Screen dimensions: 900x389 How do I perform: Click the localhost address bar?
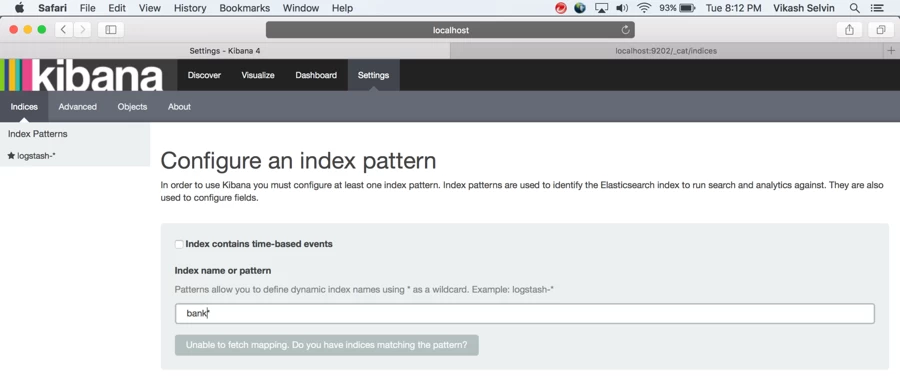pos(451,30)
